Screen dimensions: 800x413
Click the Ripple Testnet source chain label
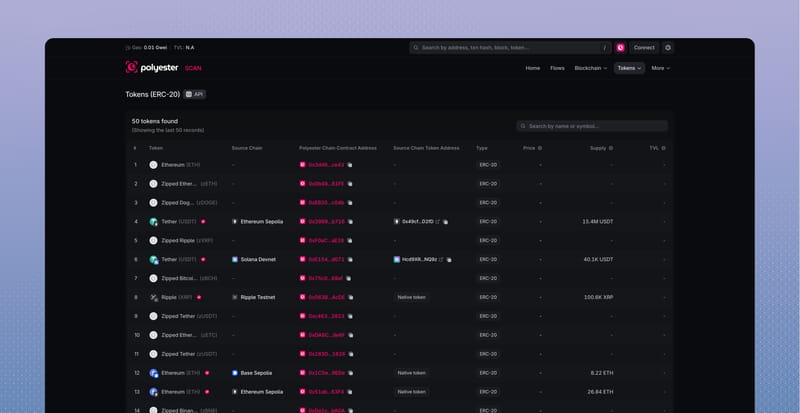258,297
